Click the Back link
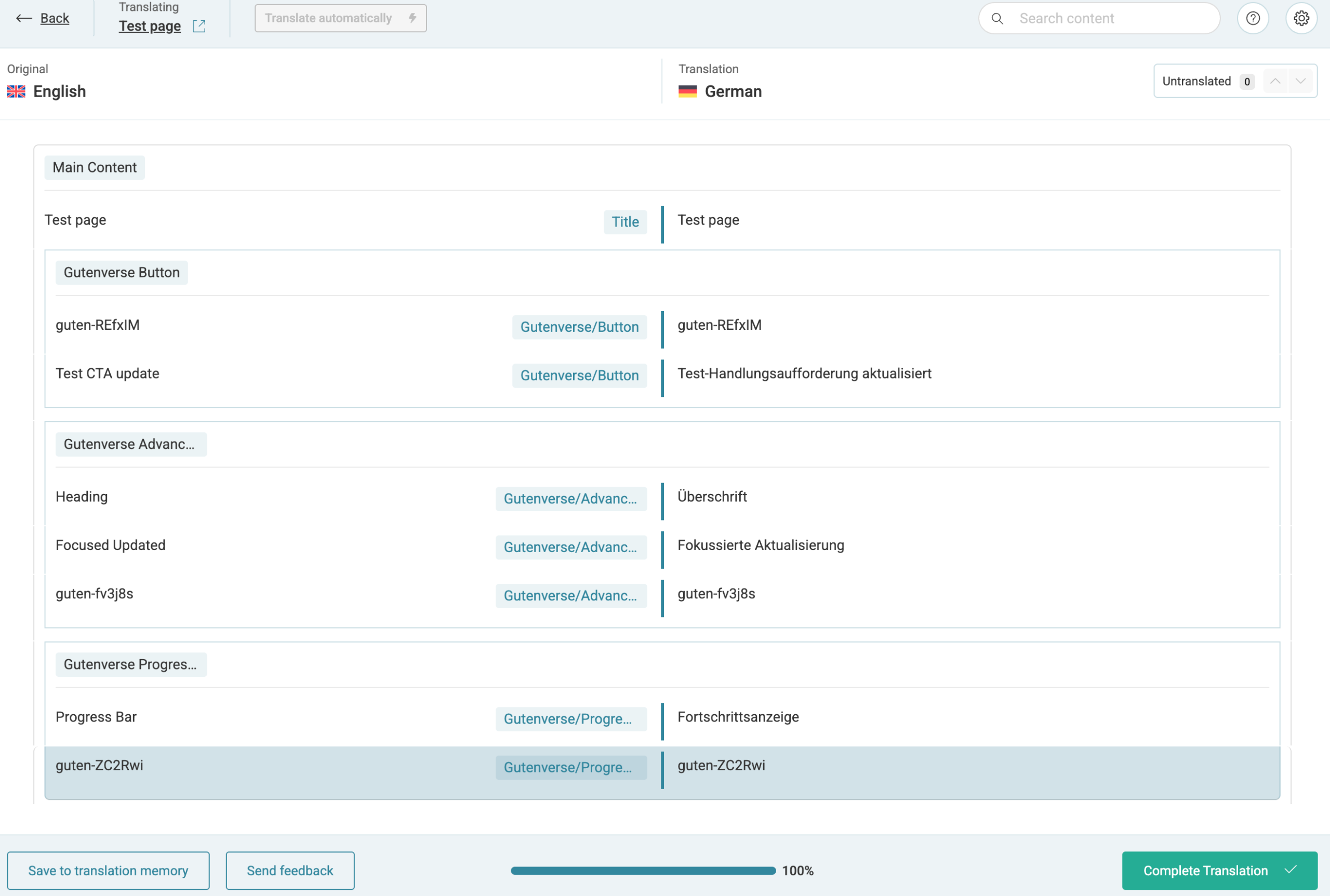The height and width of the screenshot is (896, 1330). coord(55,18)
